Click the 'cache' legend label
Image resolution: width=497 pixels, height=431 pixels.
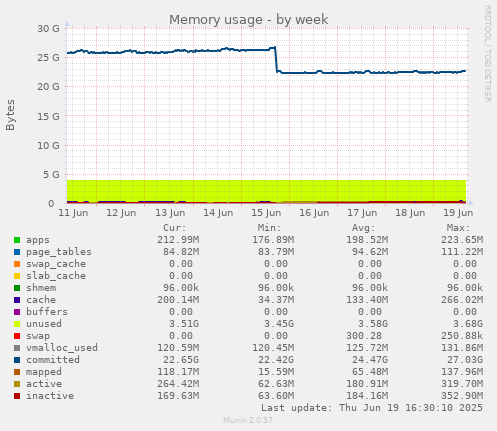41,300
